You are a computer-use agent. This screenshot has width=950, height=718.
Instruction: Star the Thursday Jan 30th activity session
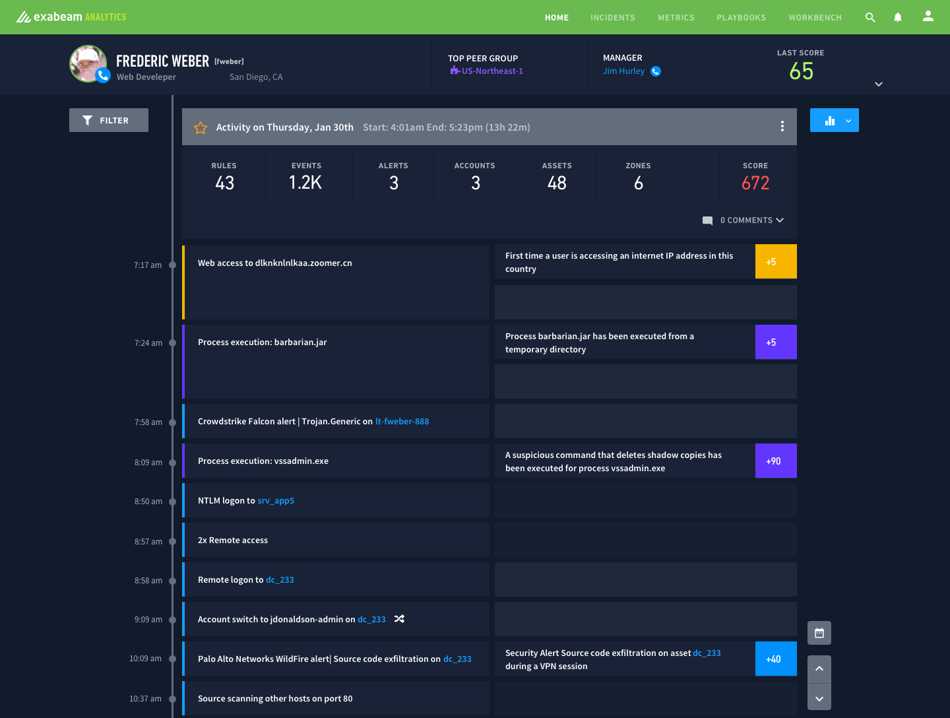coord(201,128)
